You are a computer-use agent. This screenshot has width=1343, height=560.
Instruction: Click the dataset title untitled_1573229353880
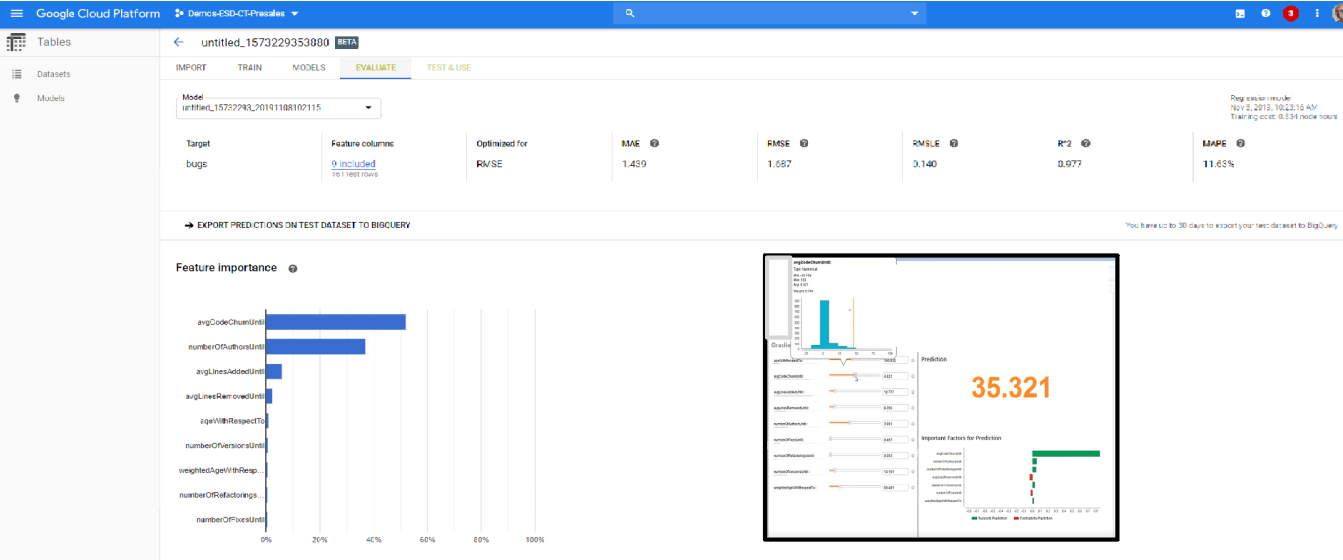click(266, 42)
